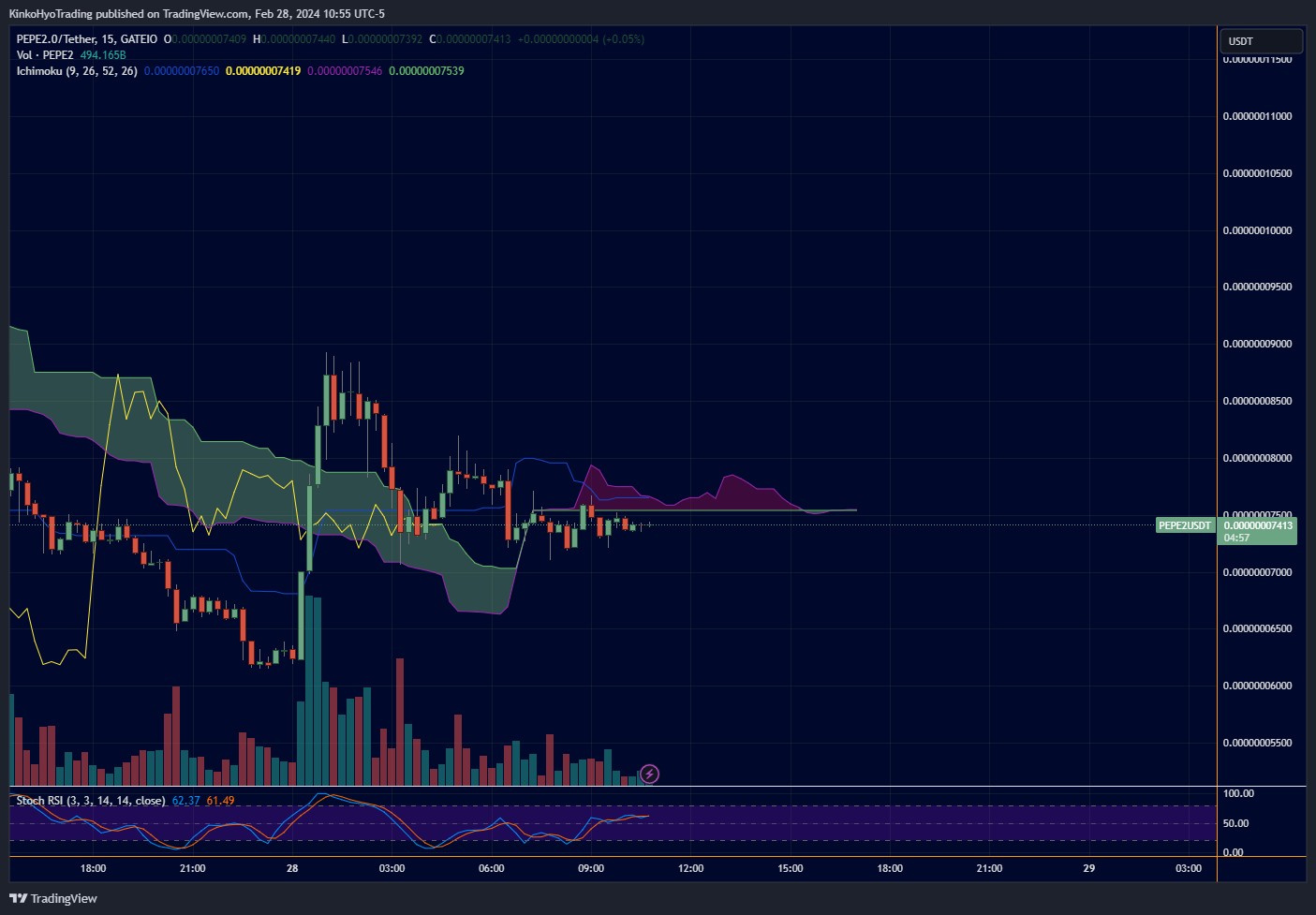
Task: Click price axis label 0.00000010500
Action: pyautogui.click(x=1257, y=173)
